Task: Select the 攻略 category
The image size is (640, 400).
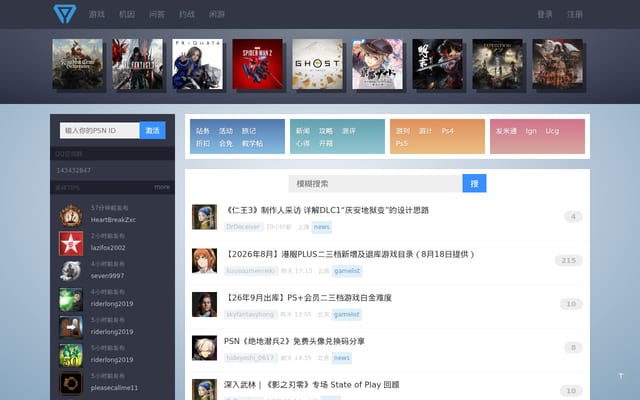Action: pos(326,131)
